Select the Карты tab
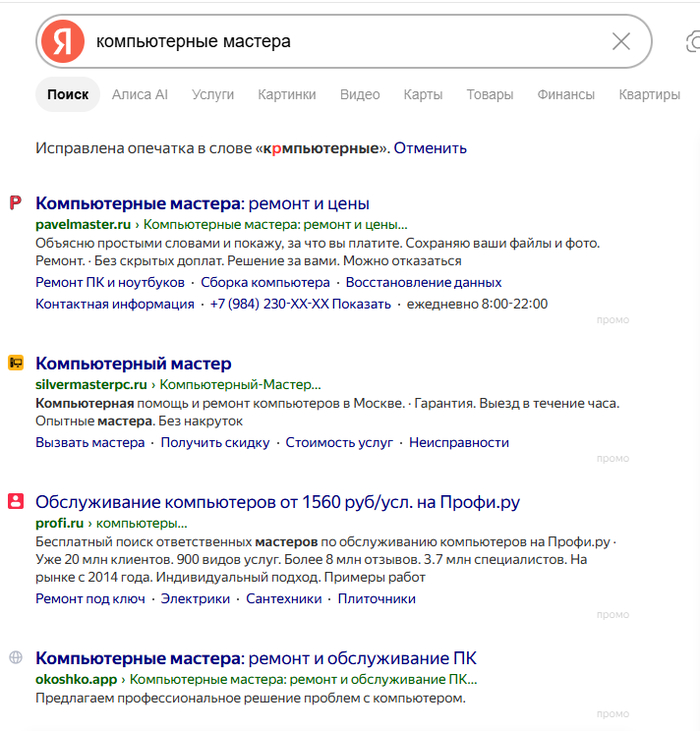The height and width of the screenshot is (731, 700). point(423,95)
